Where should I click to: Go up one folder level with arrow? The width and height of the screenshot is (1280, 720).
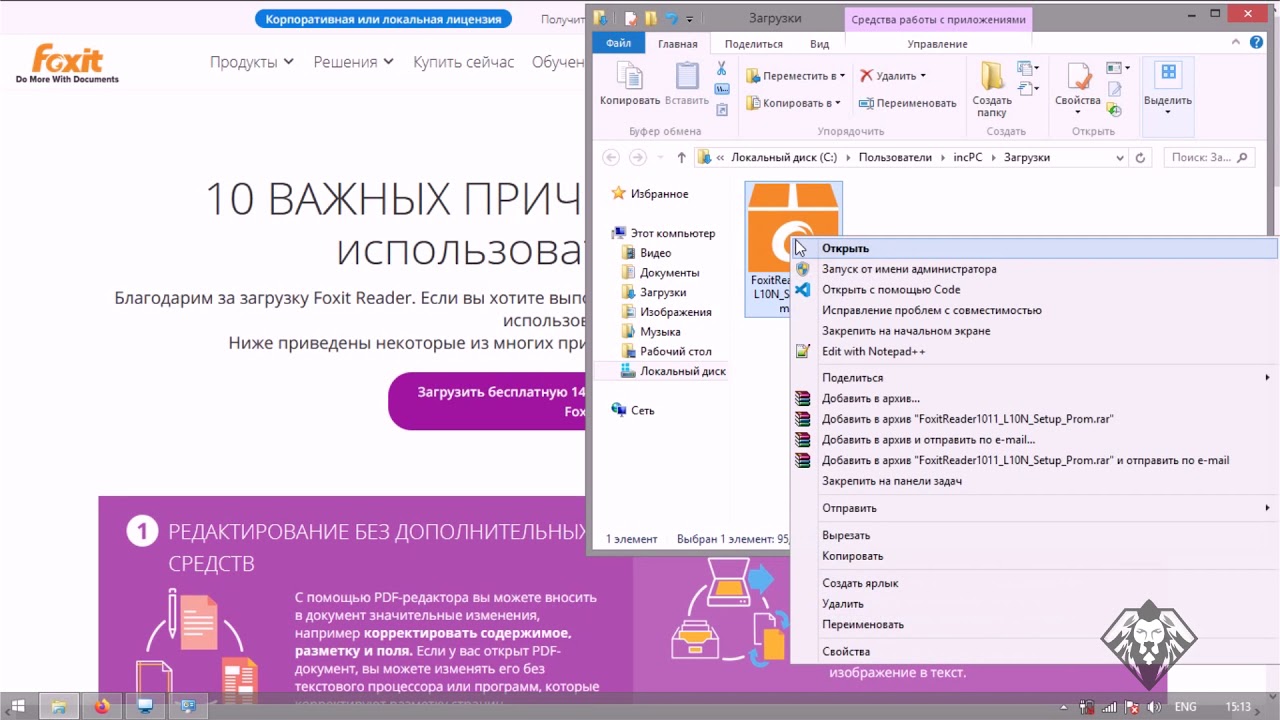pos(681,158)
